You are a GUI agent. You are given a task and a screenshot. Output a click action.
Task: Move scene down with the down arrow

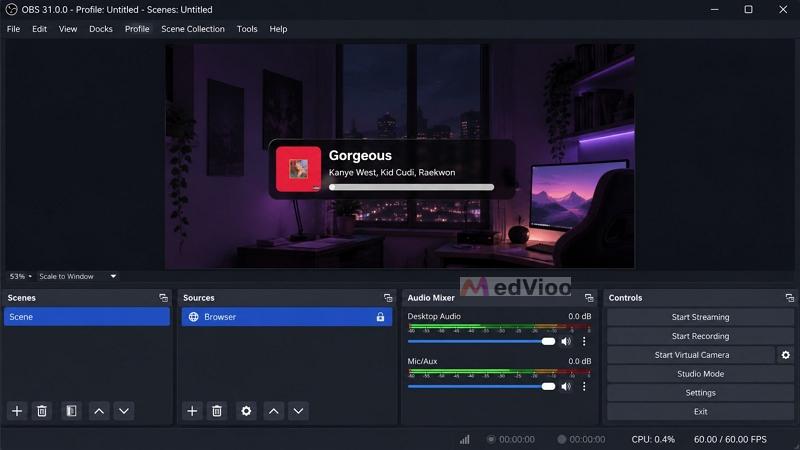[x=124, y=411]
